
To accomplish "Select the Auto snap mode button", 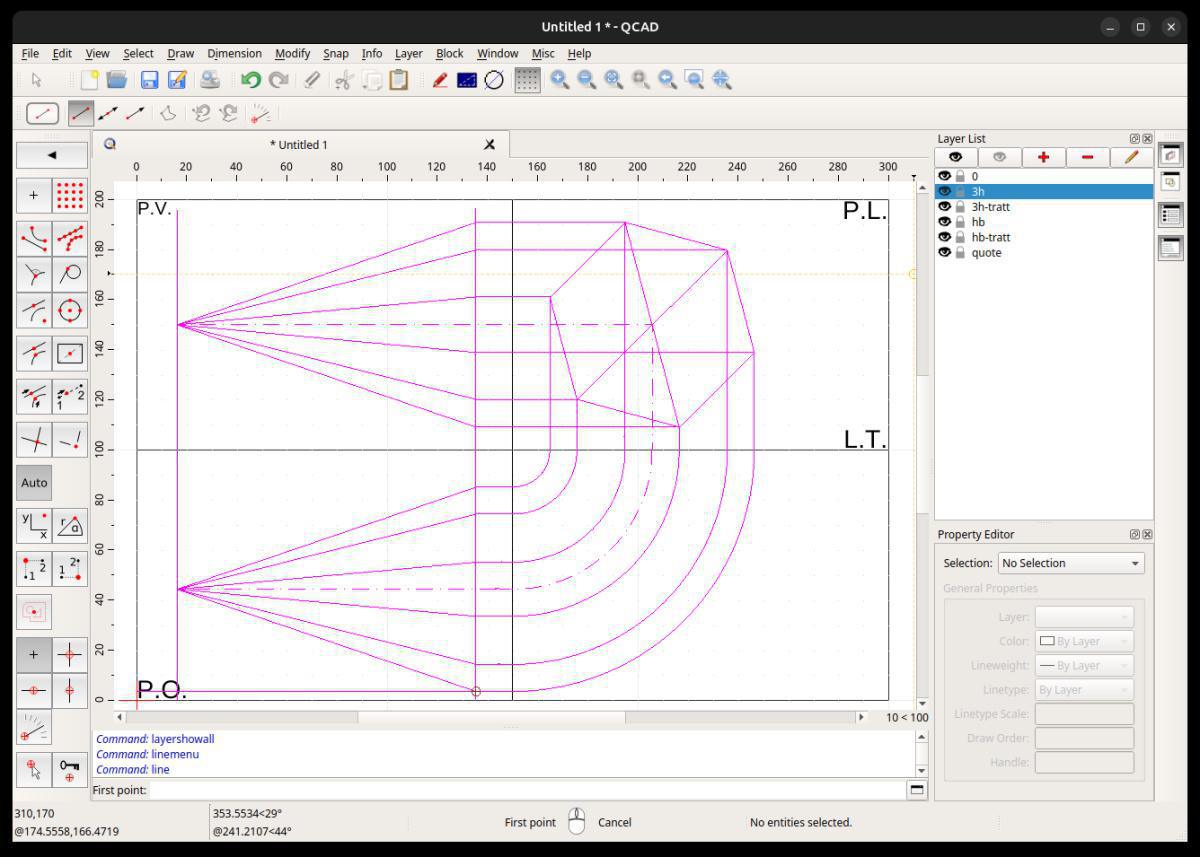I will coord(34,482).
